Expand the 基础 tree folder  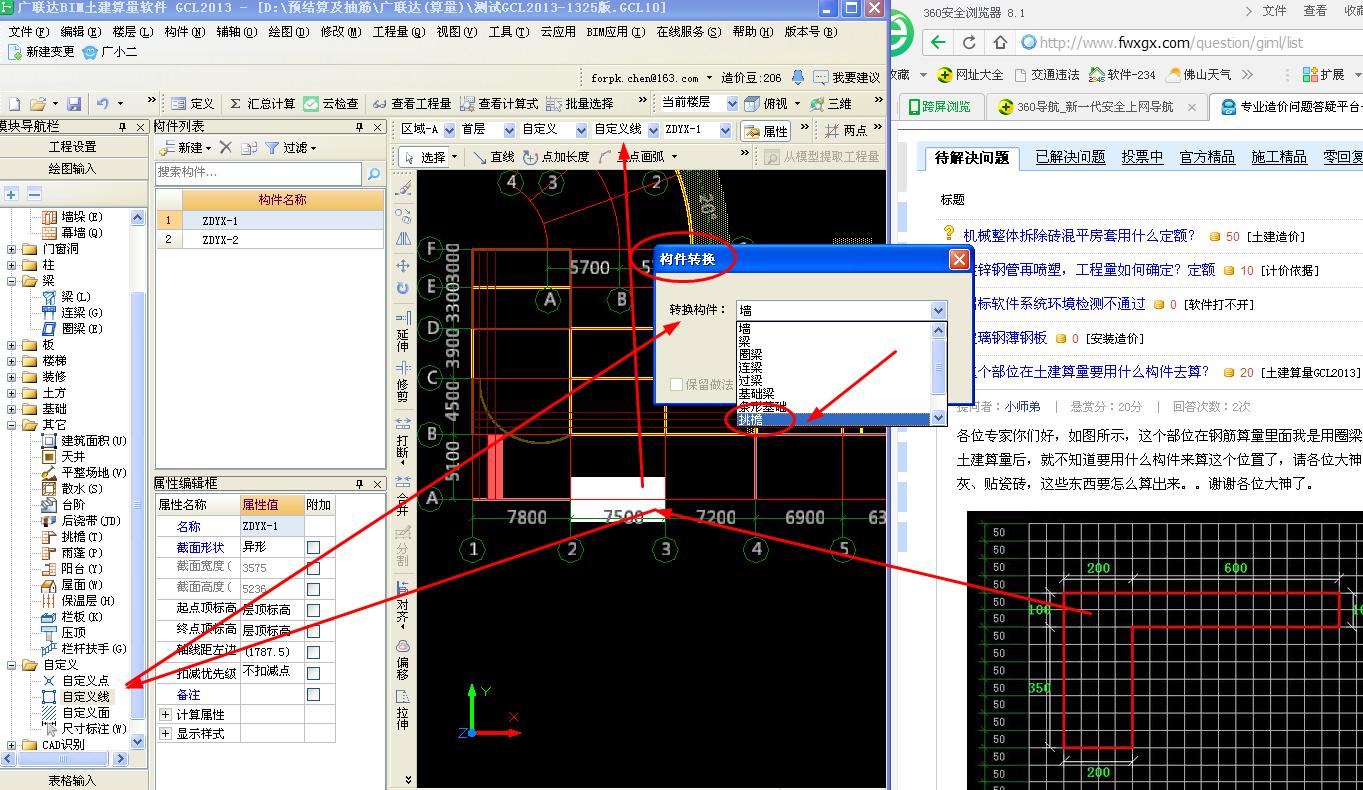coord(11,409)
